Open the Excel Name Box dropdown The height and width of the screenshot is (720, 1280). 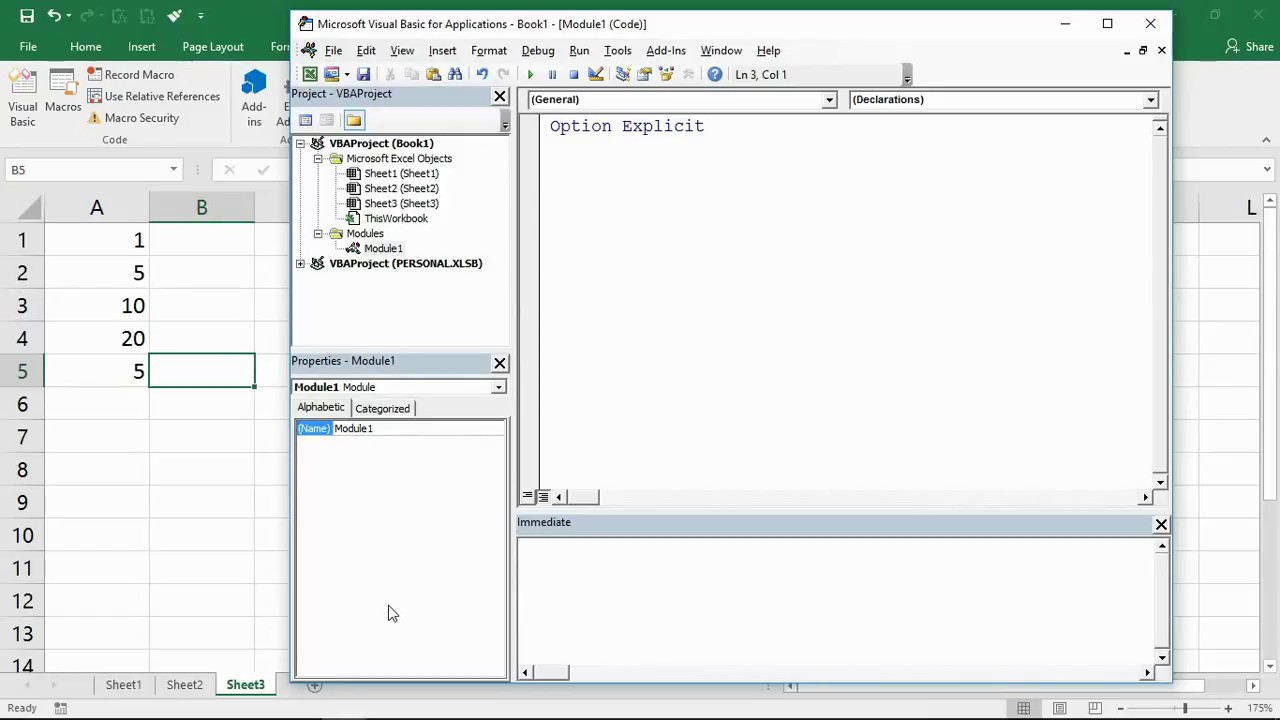(x=174, y=170)
